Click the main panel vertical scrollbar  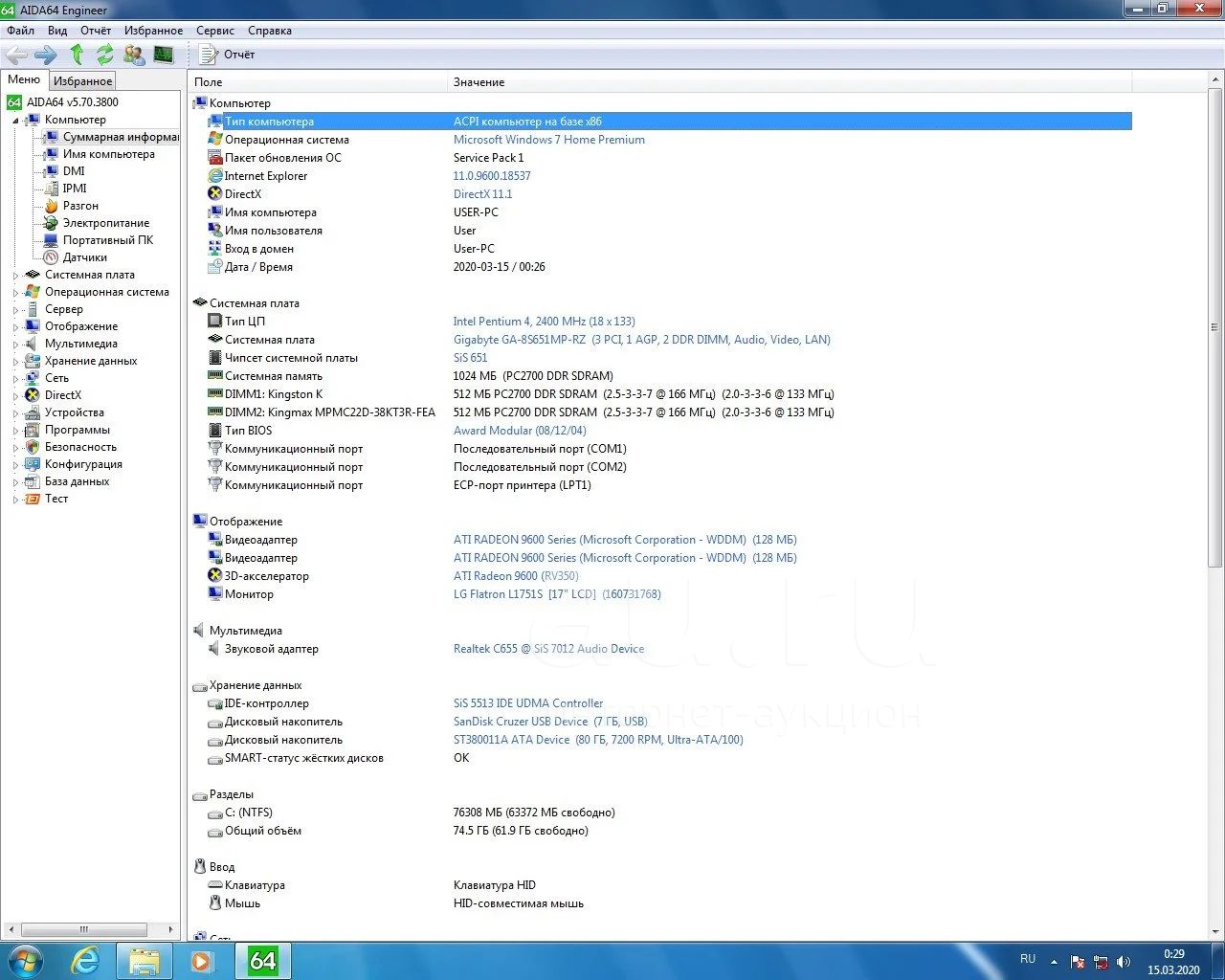point(1215,326)
